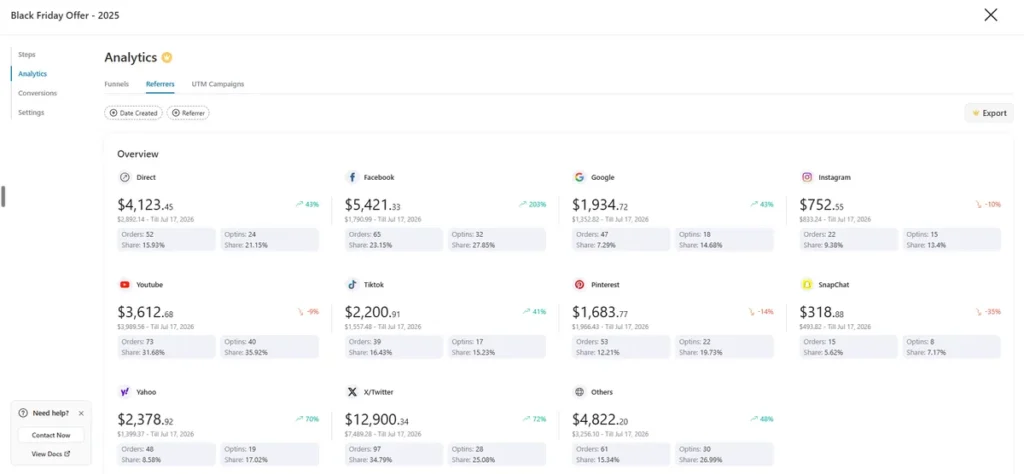Click the Direct revenue $4,123.45

click(145, 205)
